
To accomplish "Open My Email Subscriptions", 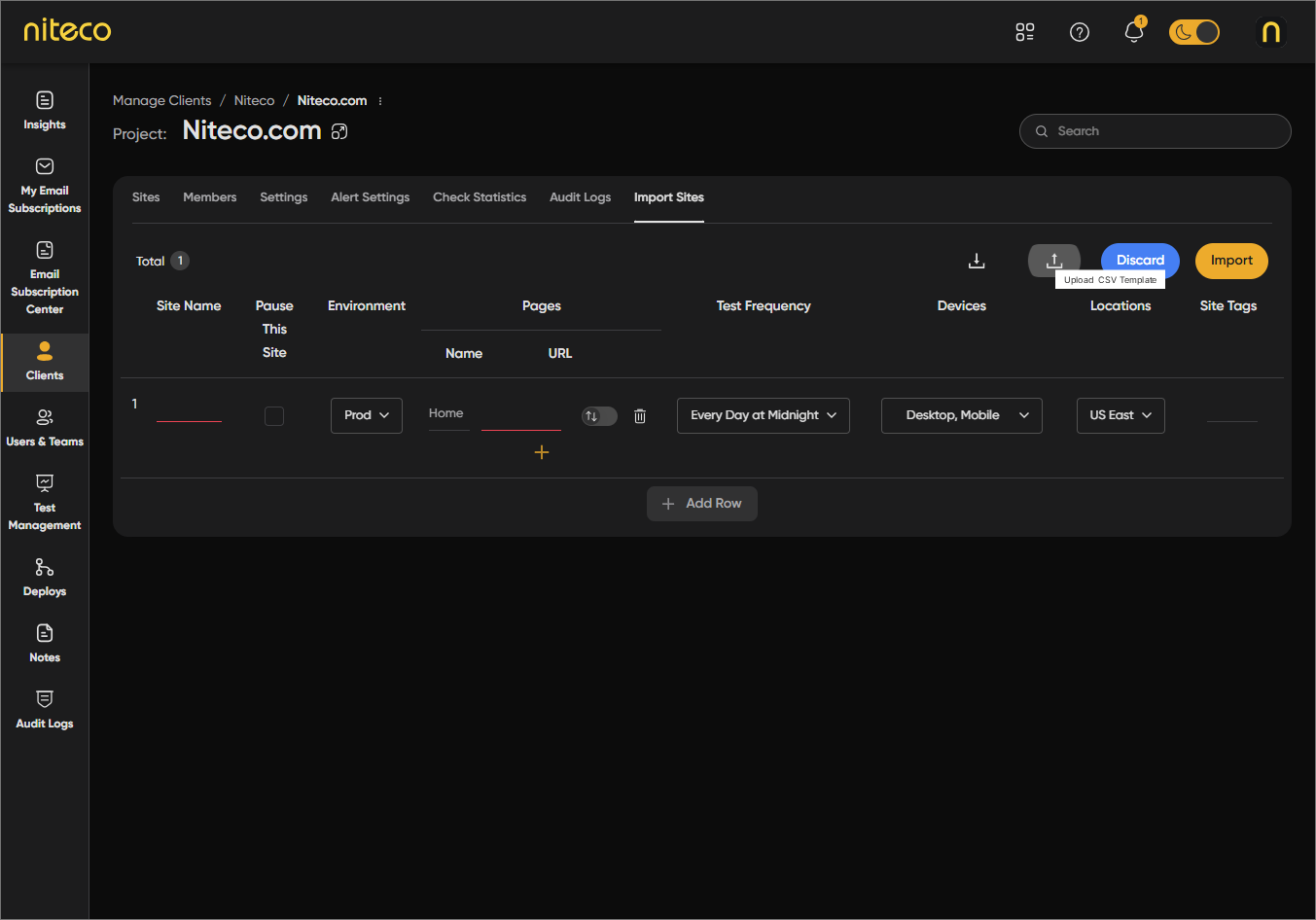I will pos(45,185).
